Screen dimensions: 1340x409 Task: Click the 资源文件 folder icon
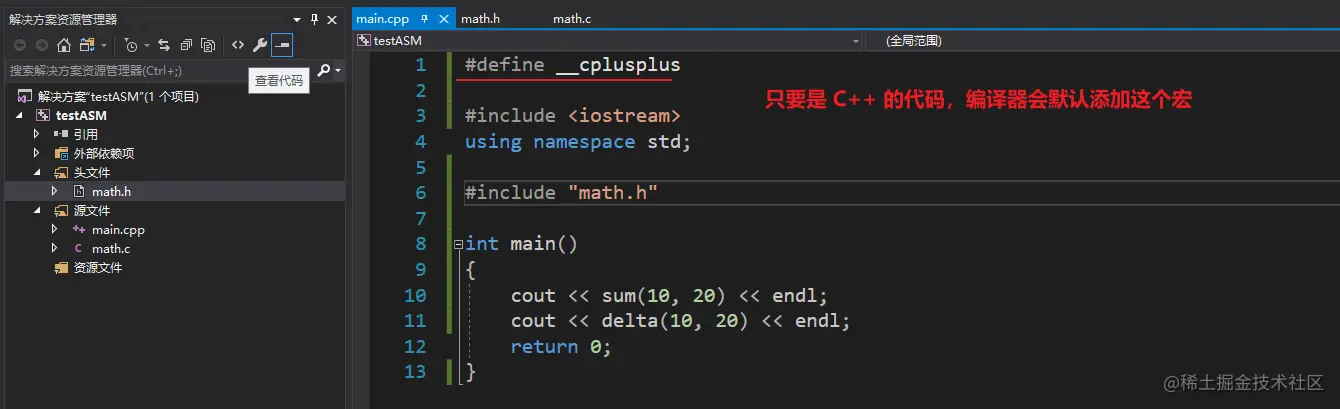pyautogui.click(x=61, y=267)
